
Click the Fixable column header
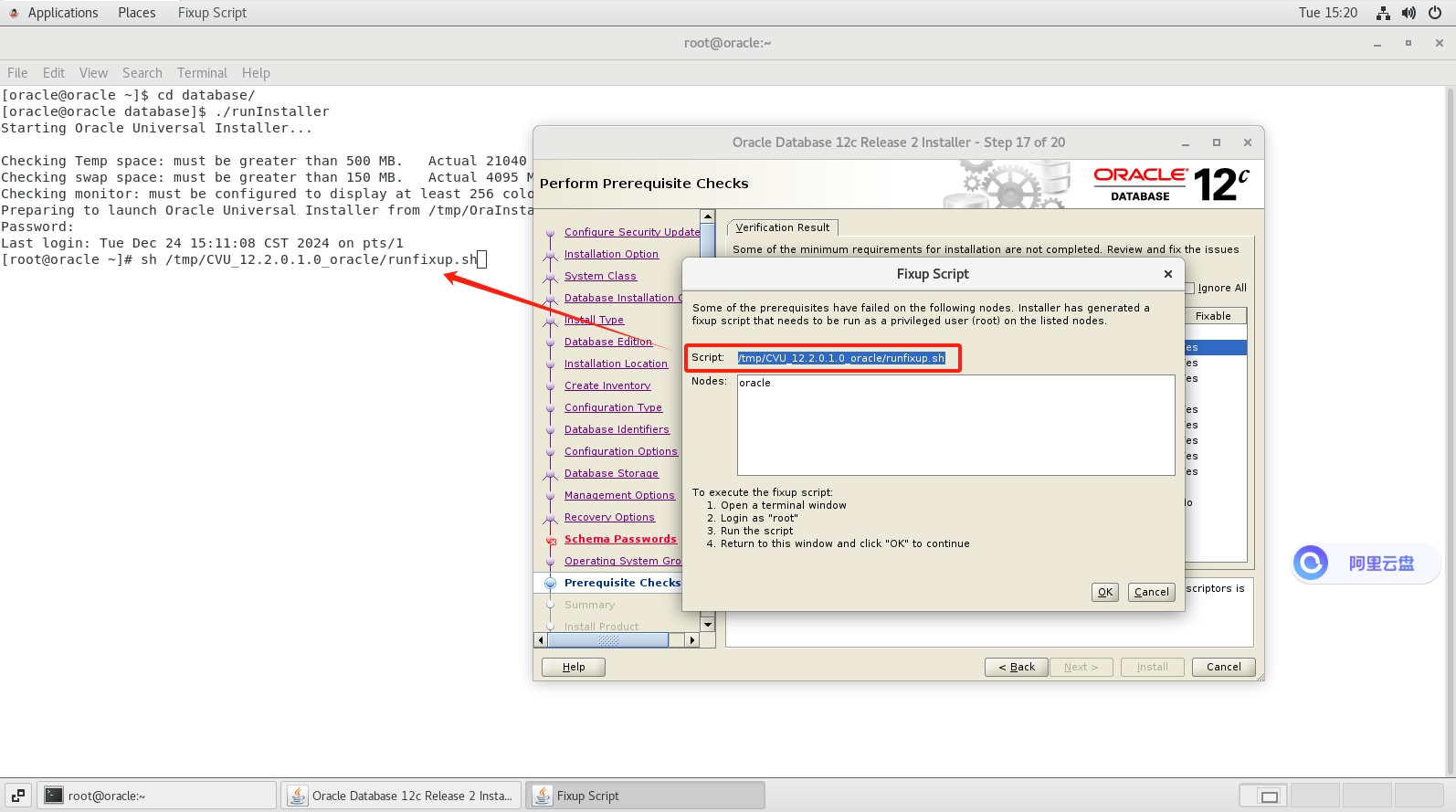1213,316
